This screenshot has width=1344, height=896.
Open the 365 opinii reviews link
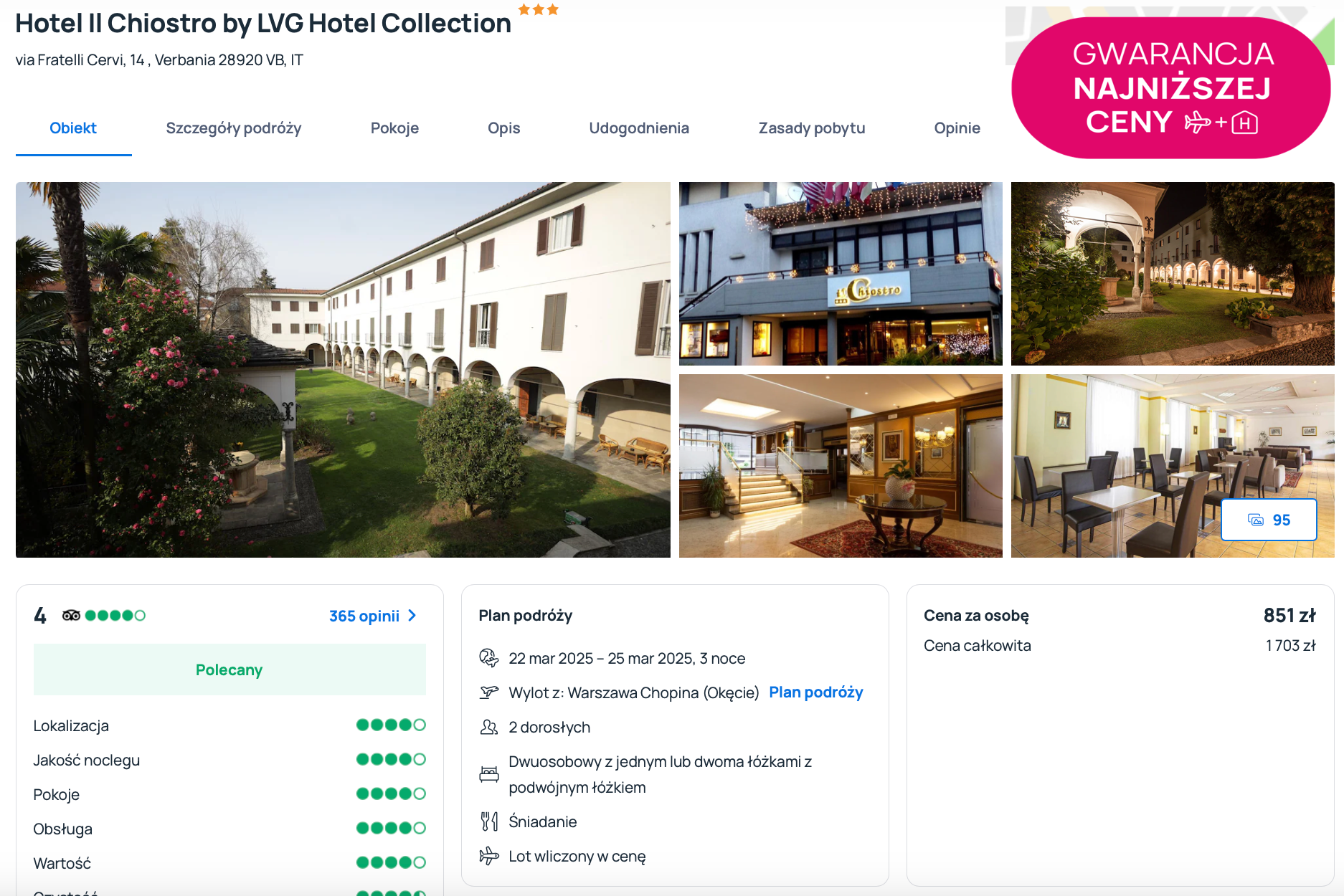click(x=364, y=616)
